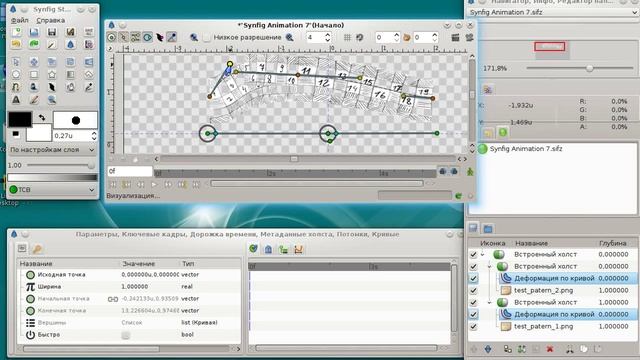640x360 pixels.
Task: Click the play button under timeline
Action: [154, 184]
